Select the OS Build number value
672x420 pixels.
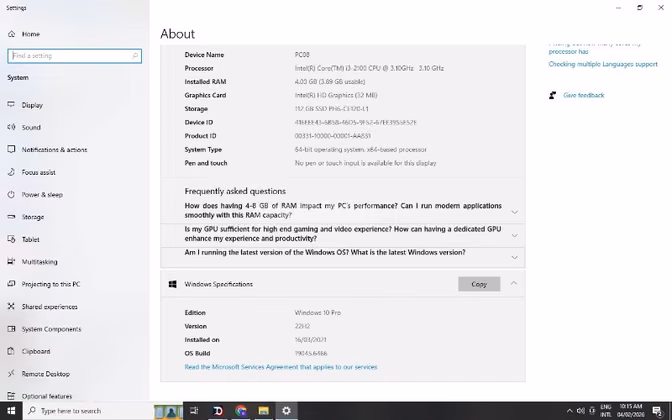click(x=311, y=354)
